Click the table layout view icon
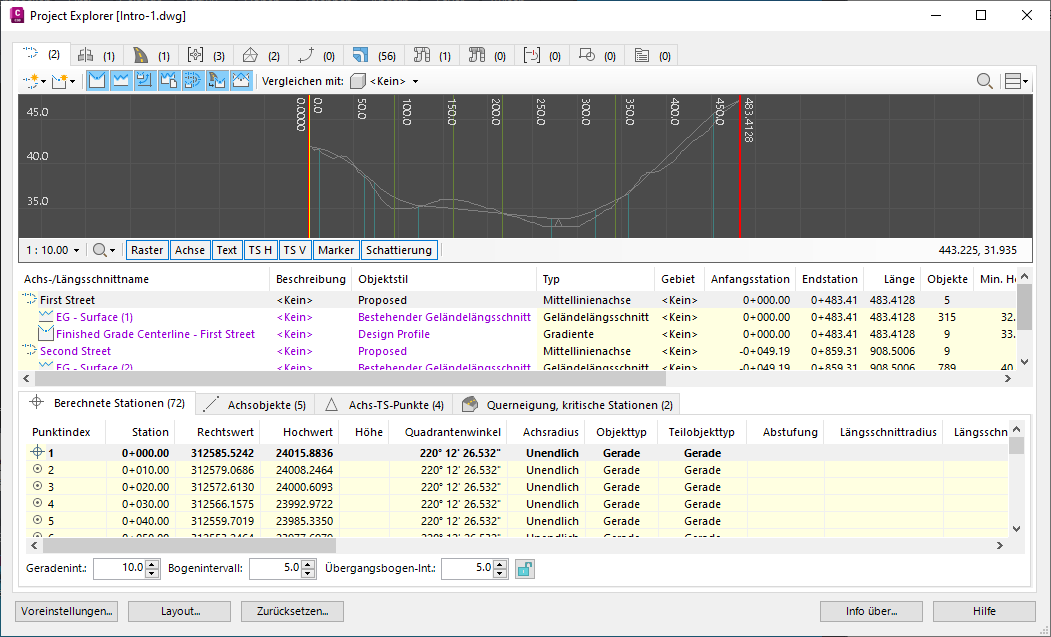The width and height of the screenshot is (1051, 637). [x=1014, y=81]
